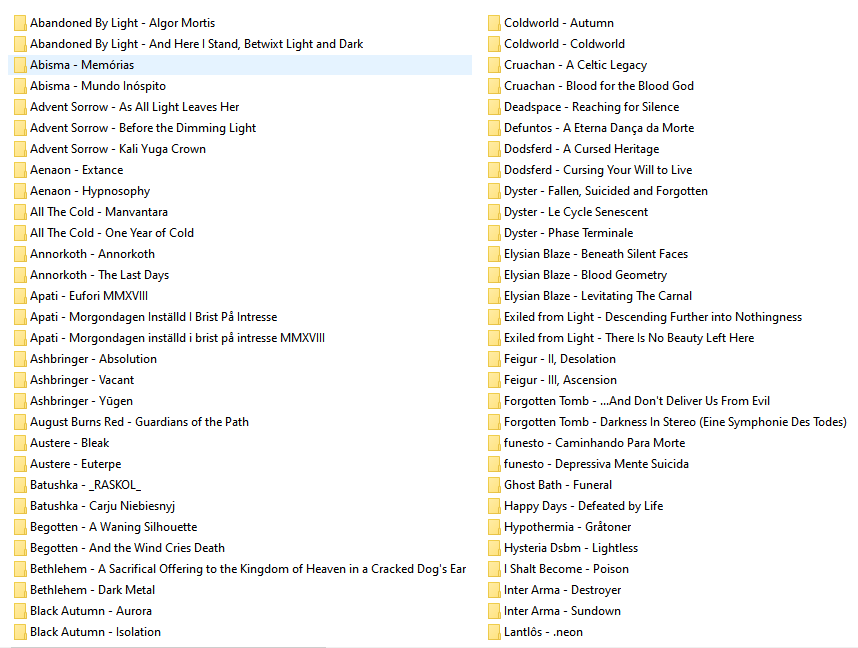Select 'Black Autumn - Aurora' folder name

point(91,611)
